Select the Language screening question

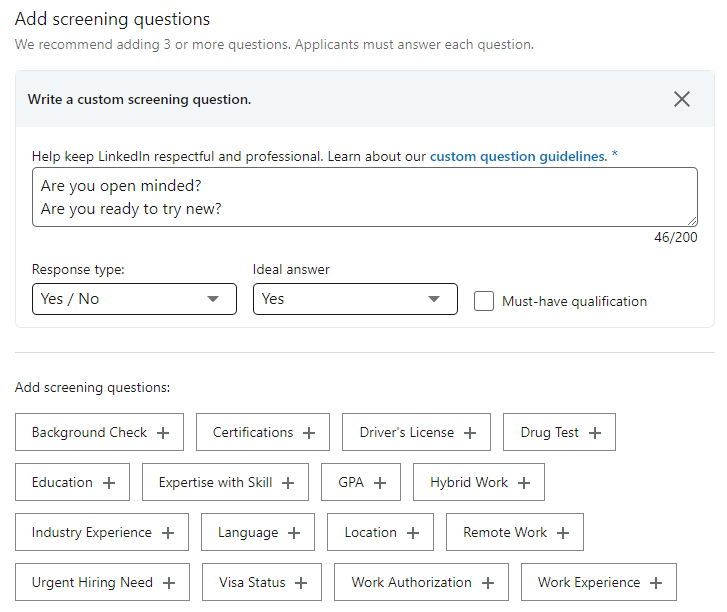click(257, 533)
